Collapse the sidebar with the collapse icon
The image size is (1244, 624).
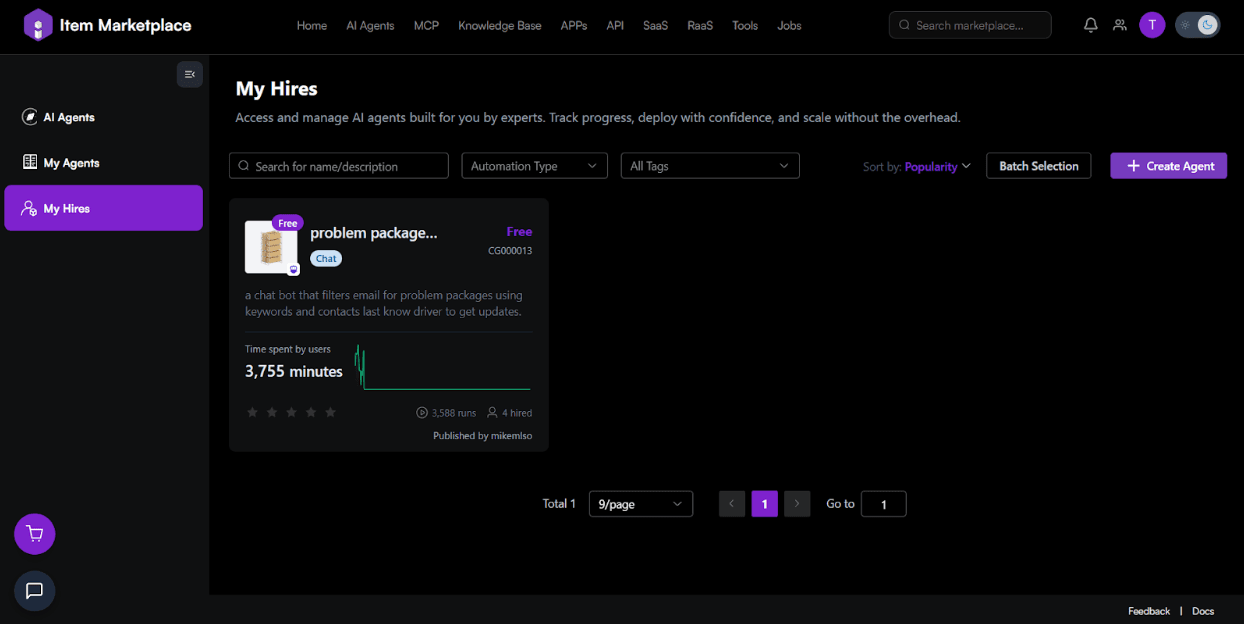pyautogui.click(x=189, y=74)
